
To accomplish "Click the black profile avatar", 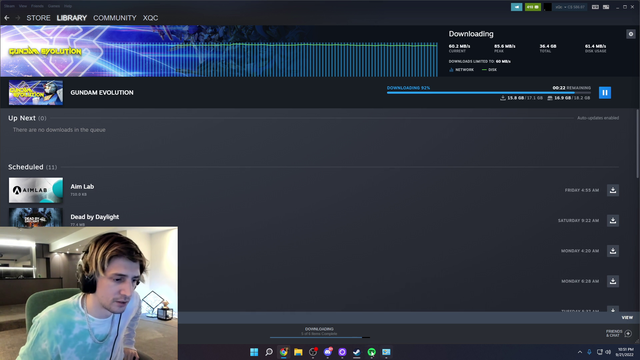I will 547,7.
